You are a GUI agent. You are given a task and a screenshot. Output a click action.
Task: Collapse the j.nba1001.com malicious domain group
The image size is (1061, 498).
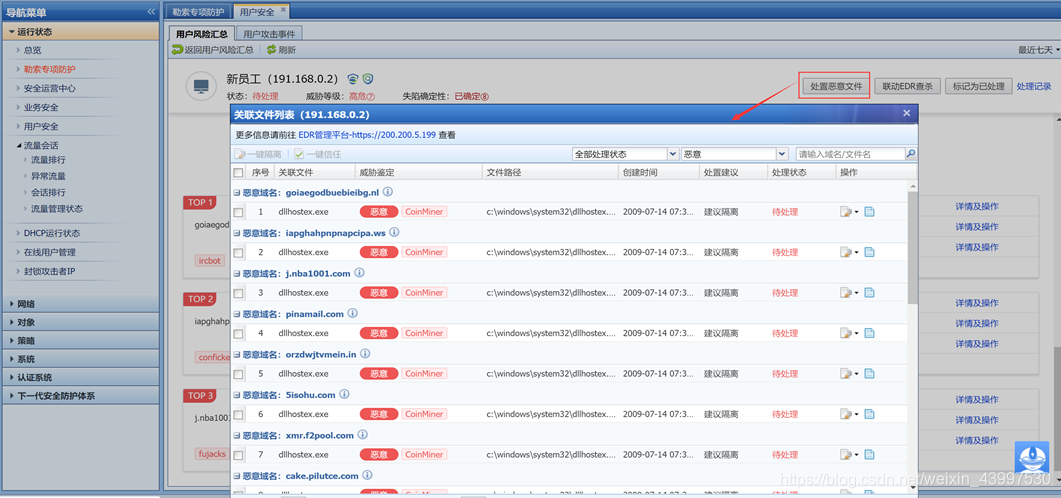tap(237, 273)
